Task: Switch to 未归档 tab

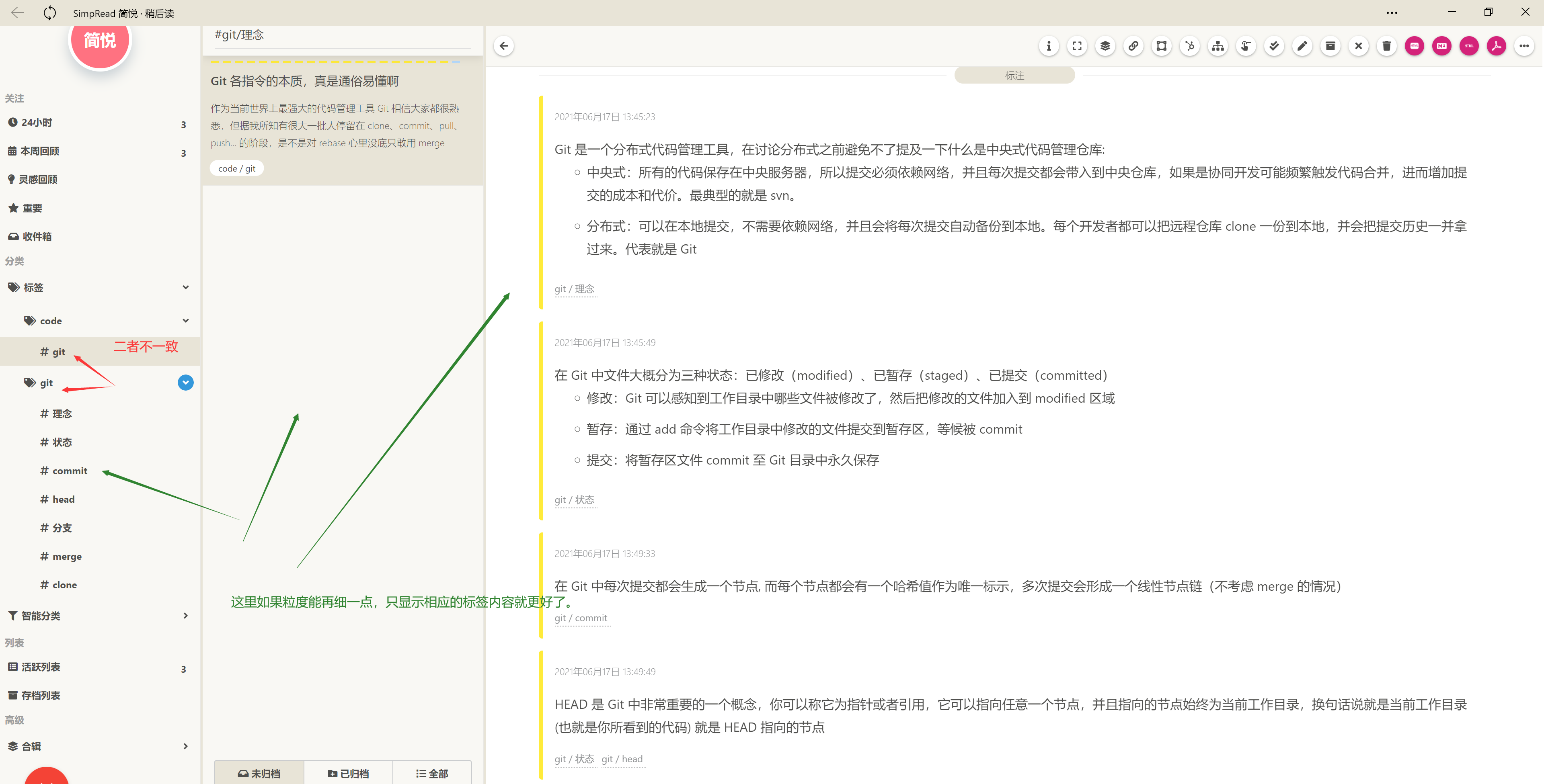Action: point(259,773)
